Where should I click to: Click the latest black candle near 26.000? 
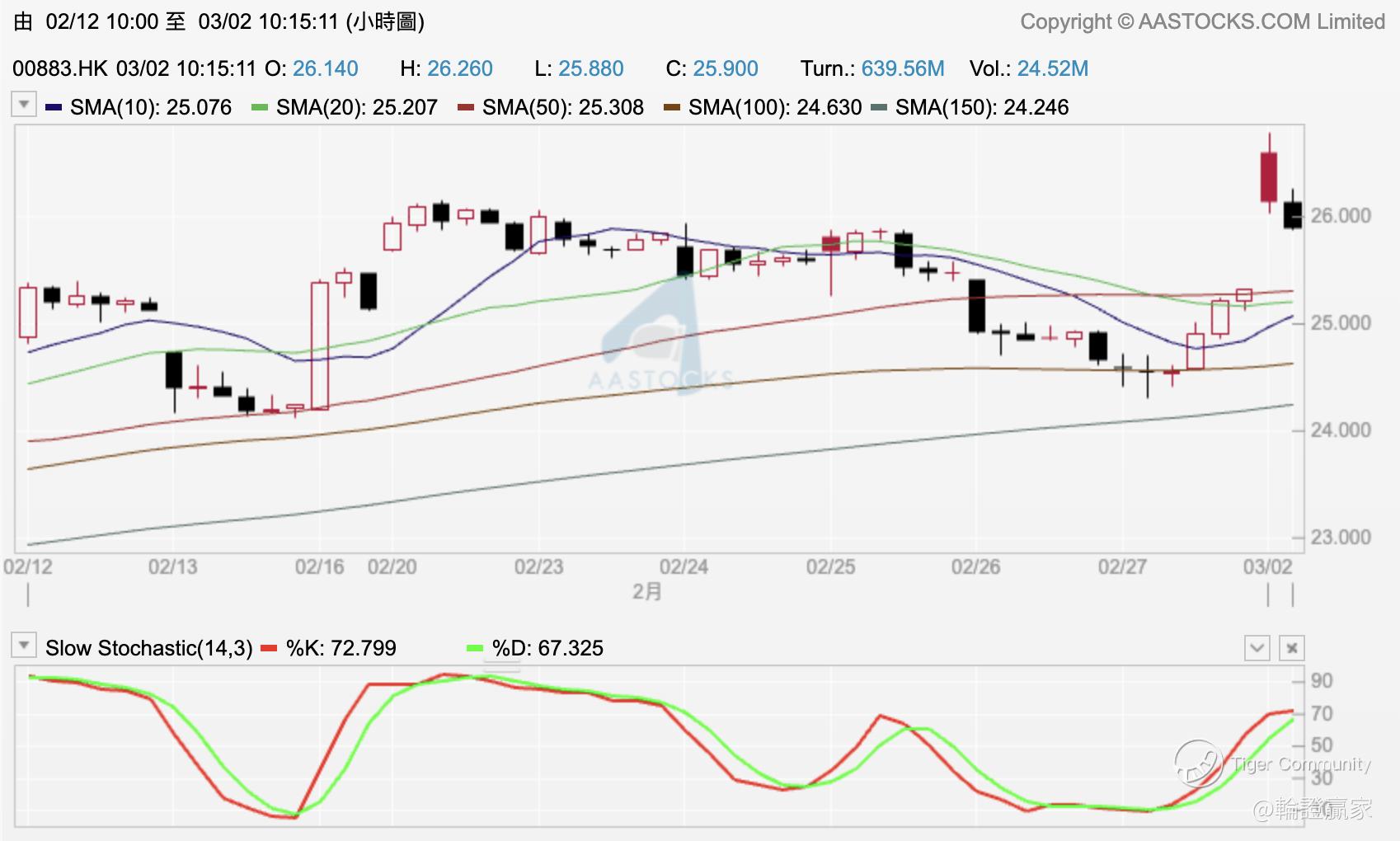coord(1293,214)
